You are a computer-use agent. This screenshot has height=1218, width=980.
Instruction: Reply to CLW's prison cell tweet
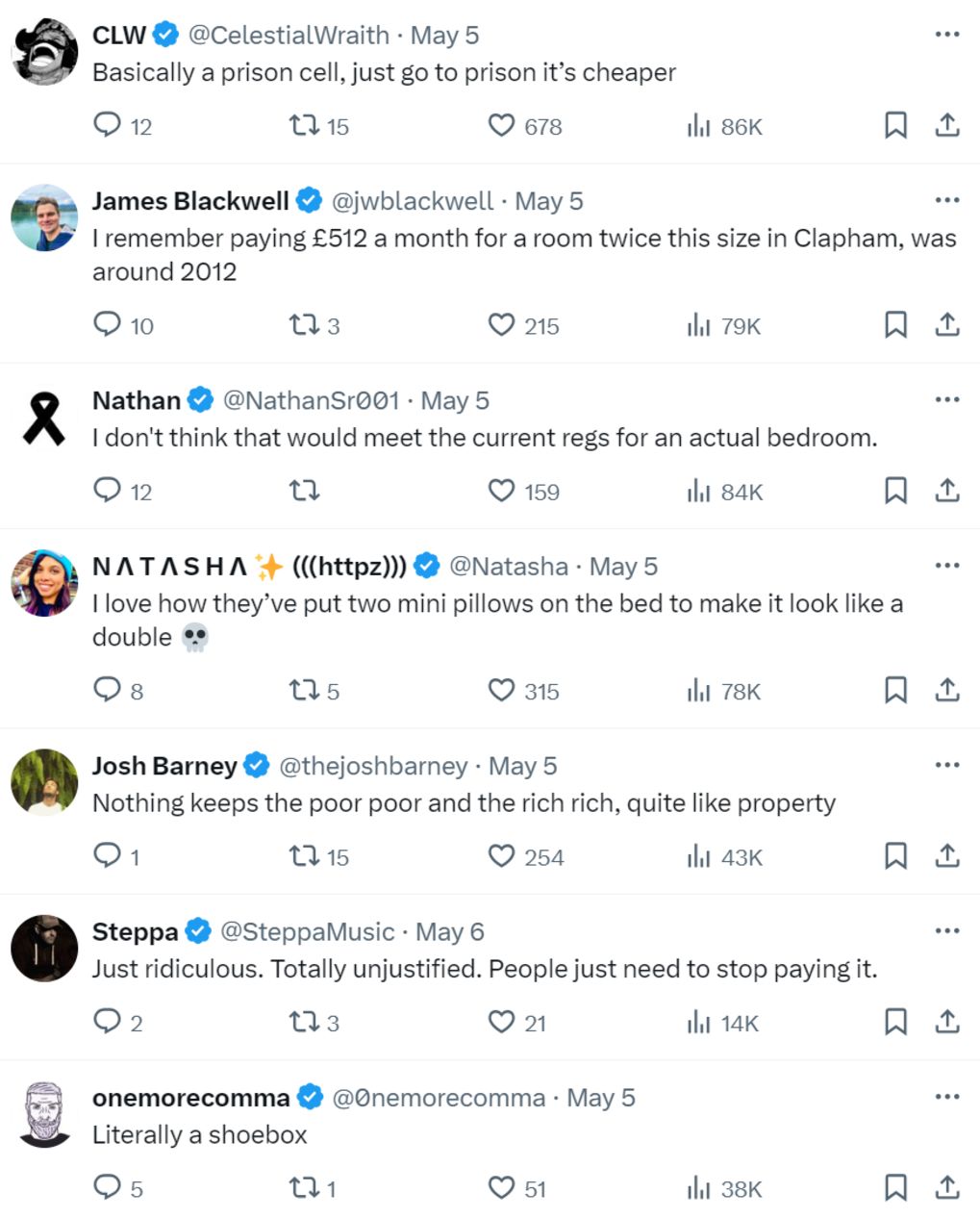click(107, 125)
